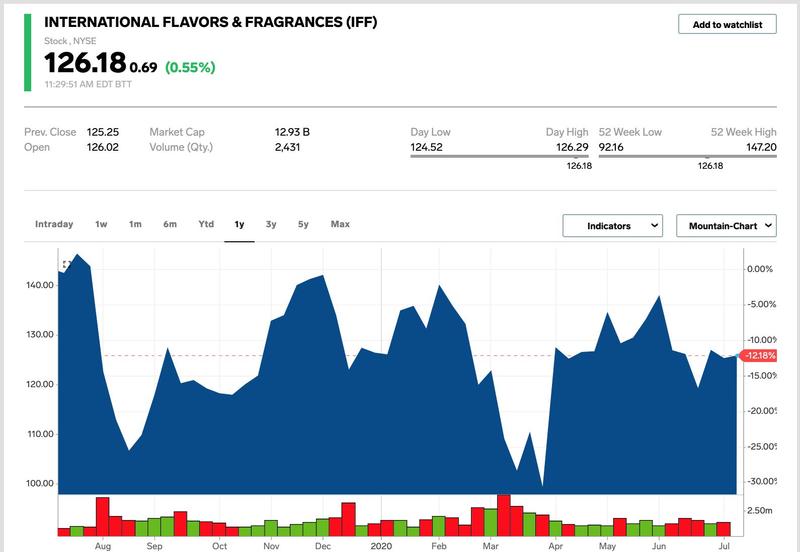Select the 1w time range tab

coord(101,224)
